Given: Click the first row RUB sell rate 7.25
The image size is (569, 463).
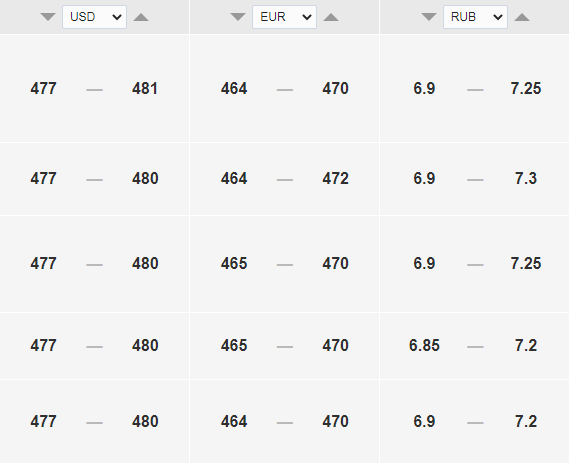Looking at the screenshot, I should pyautogui.click(x=526, y=89).
